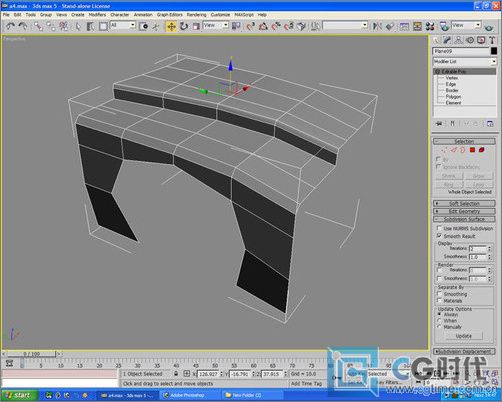Click the Rectangular Selection Region icon
The width and height of the screenshot is (502, 402).
click(x=103, y=26)
